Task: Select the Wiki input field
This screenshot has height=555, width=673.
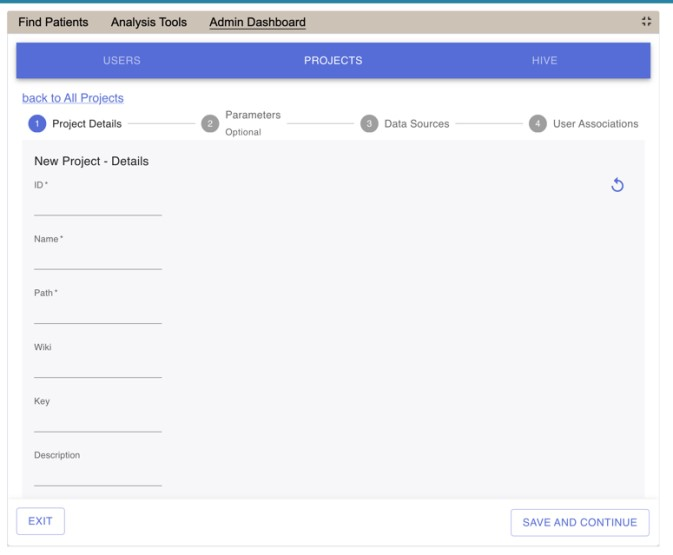Action: (x=97, y=366)
